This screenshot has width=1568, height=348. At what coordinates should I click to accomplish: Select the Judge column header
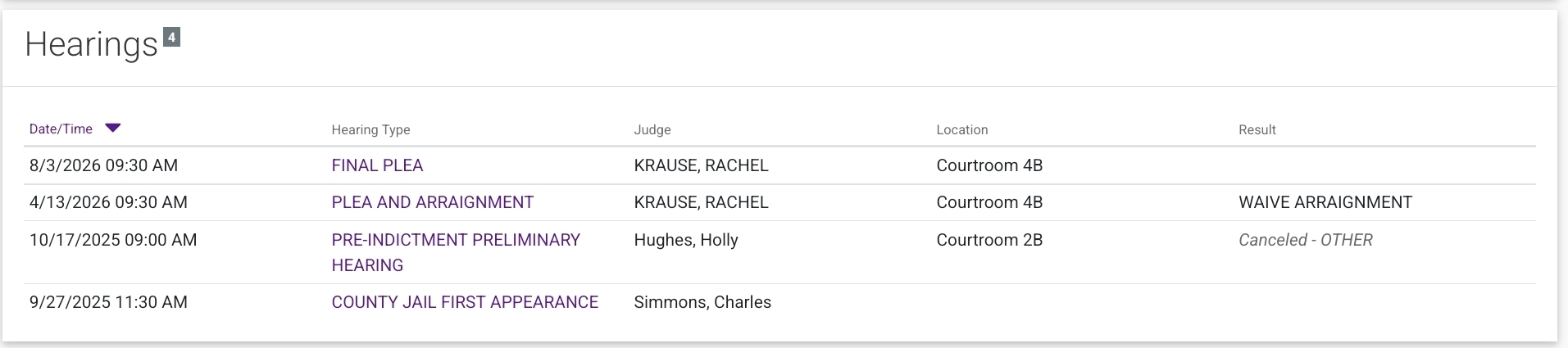coord(652,130)
